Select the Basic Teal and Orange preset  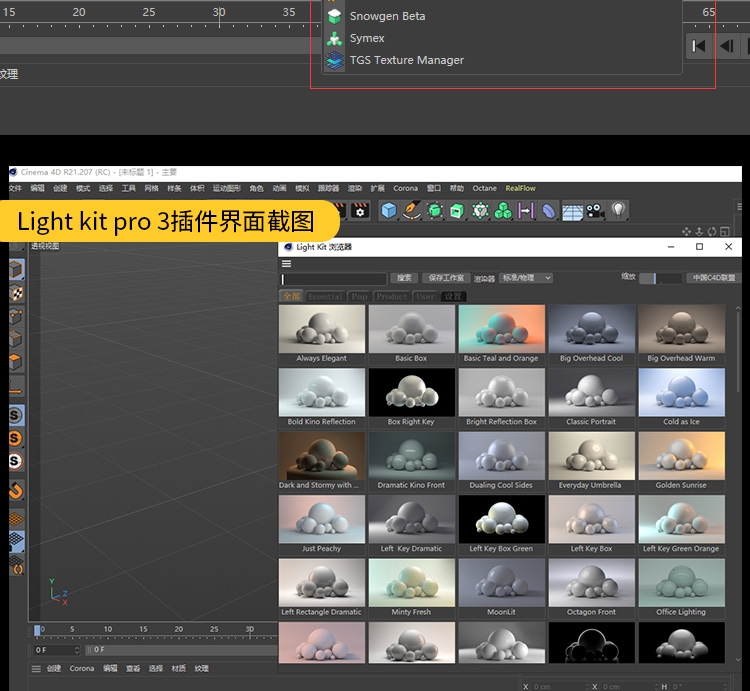coord(501,335)
